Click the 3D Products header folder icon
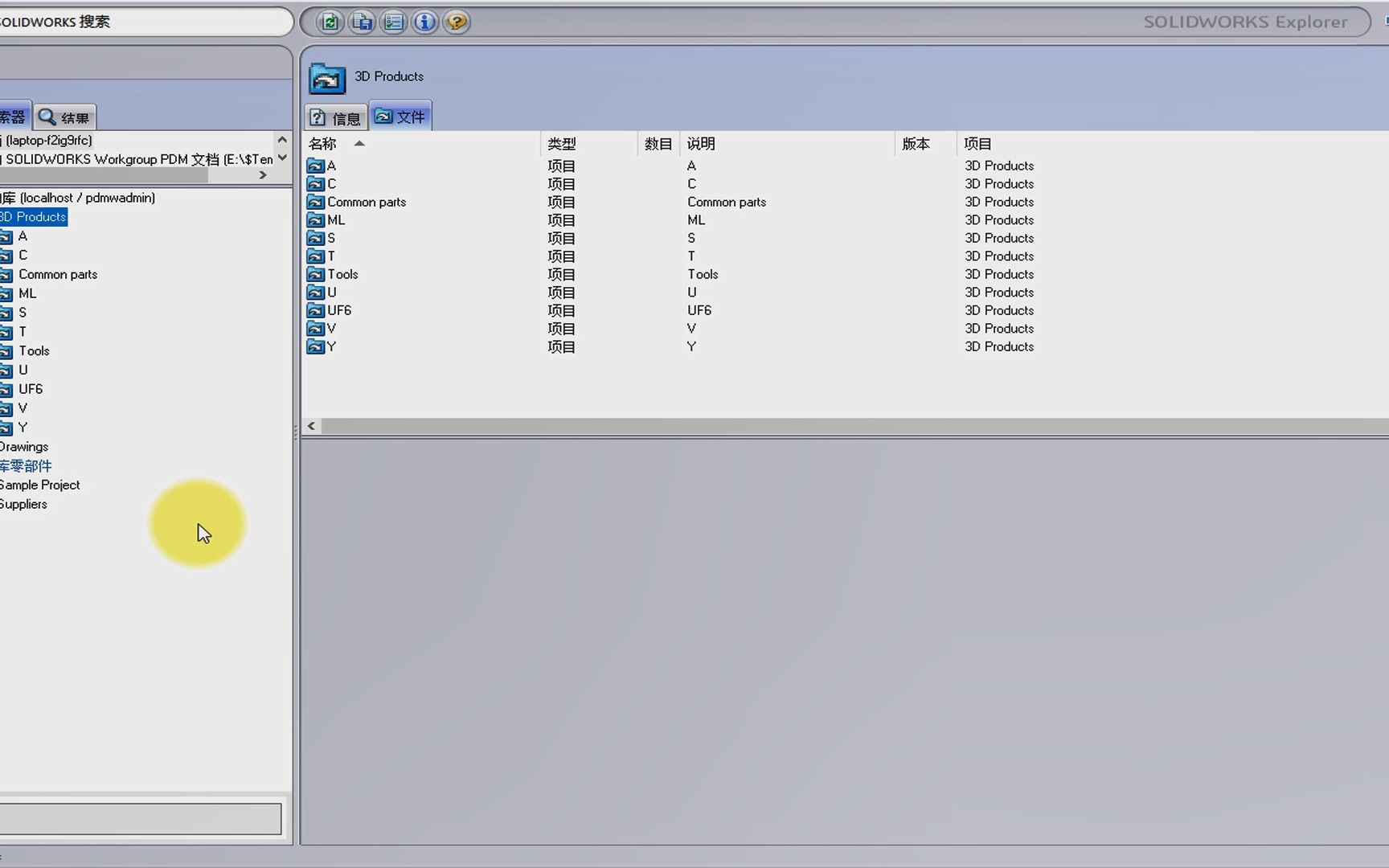This screenshot has width=1389, height=868. (x=327, y=78)
